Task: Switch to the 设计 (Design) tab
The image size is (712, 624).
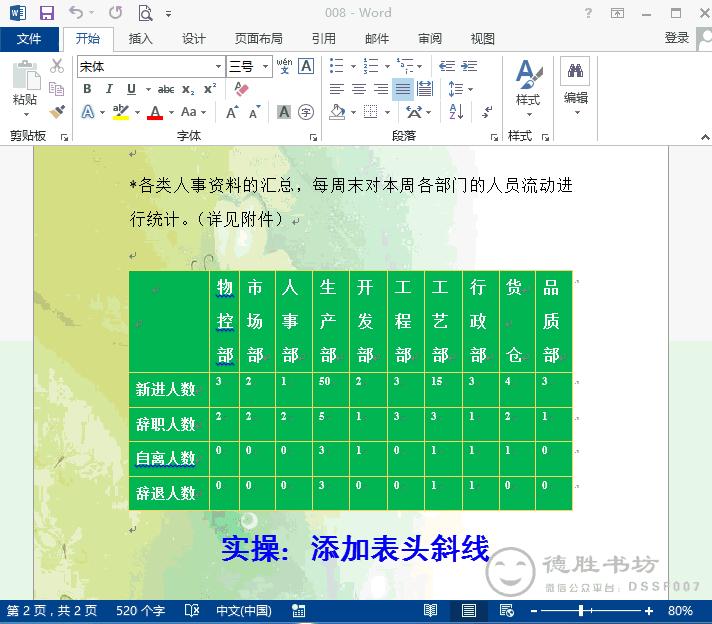Action: tap(194, 39)
